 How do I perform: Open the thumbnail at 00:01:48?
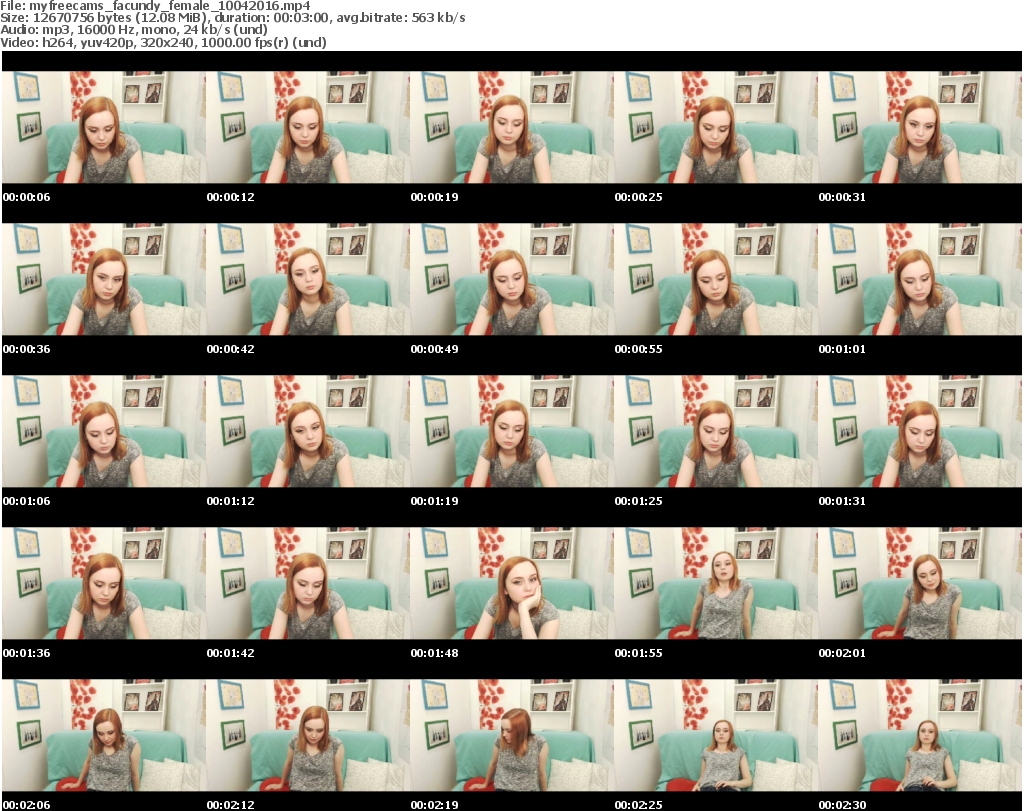point(511,583)
